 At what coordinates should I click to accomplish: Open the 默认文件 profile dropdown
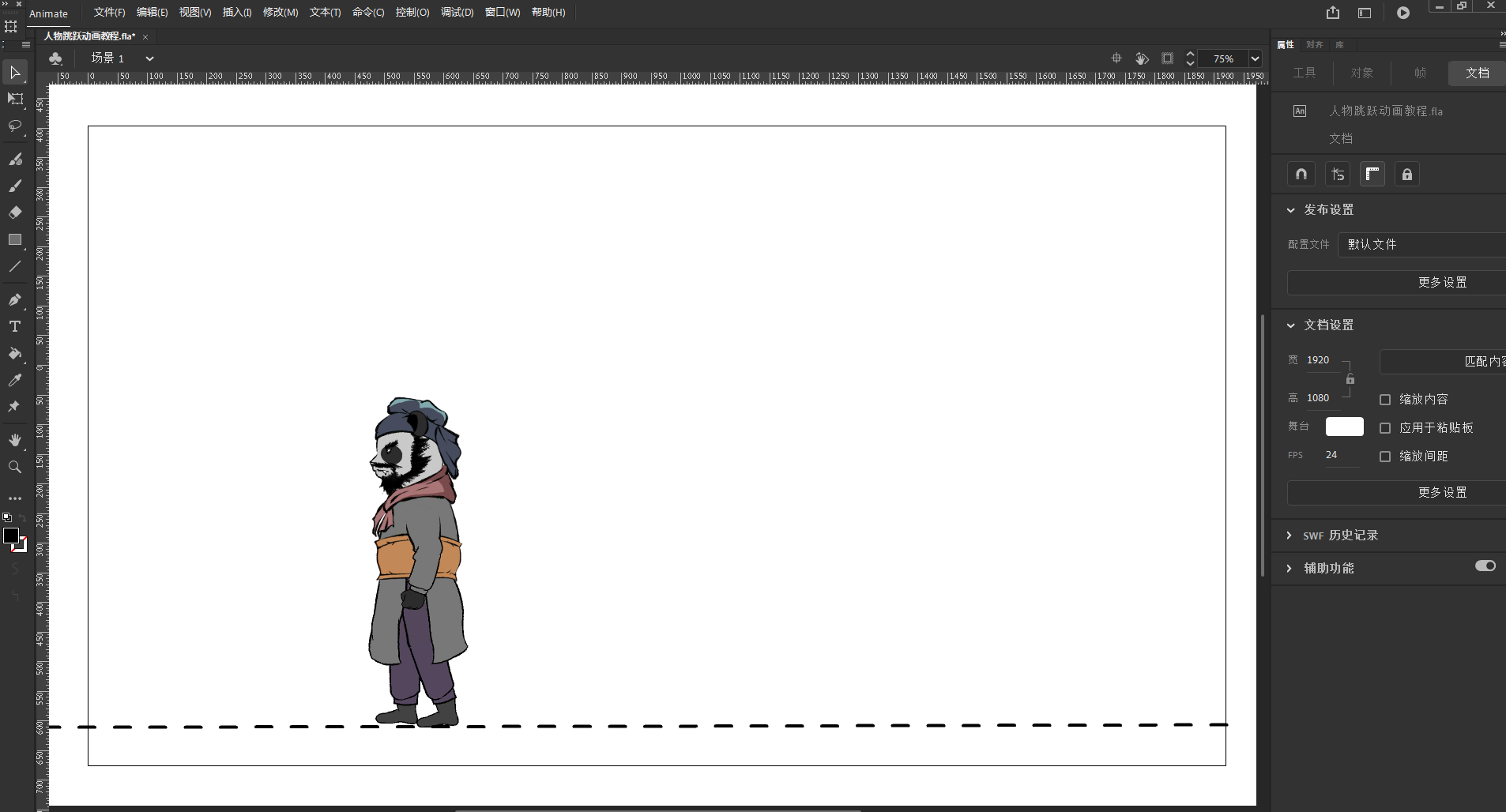point(1421,244)
